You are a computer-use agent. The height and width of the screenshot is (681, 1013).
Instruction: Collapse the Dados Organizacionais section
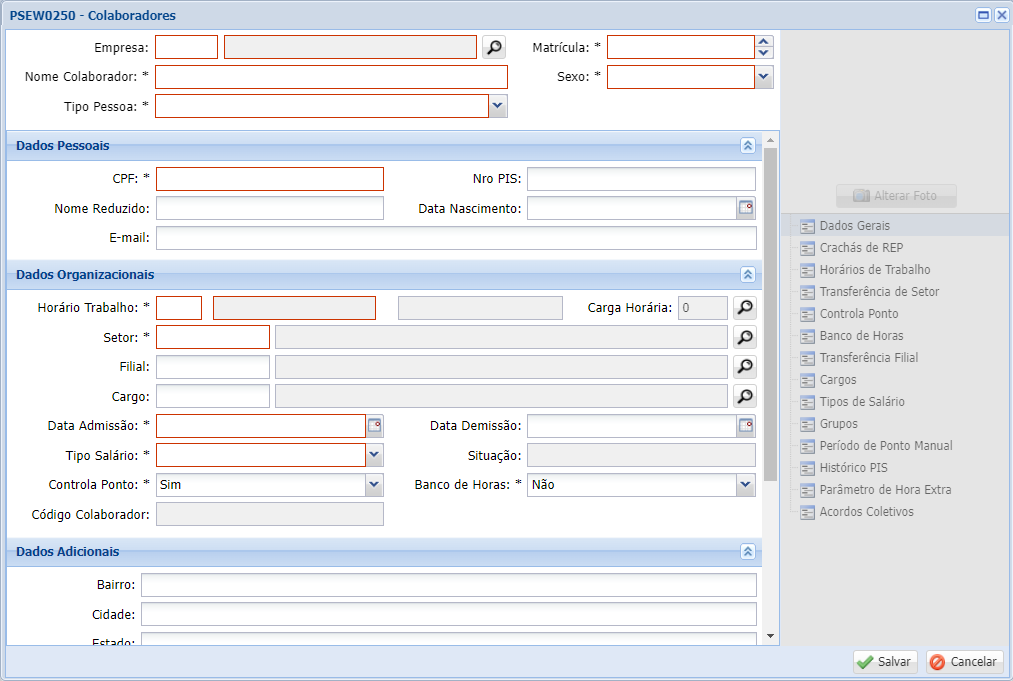[x=747, y=275]
